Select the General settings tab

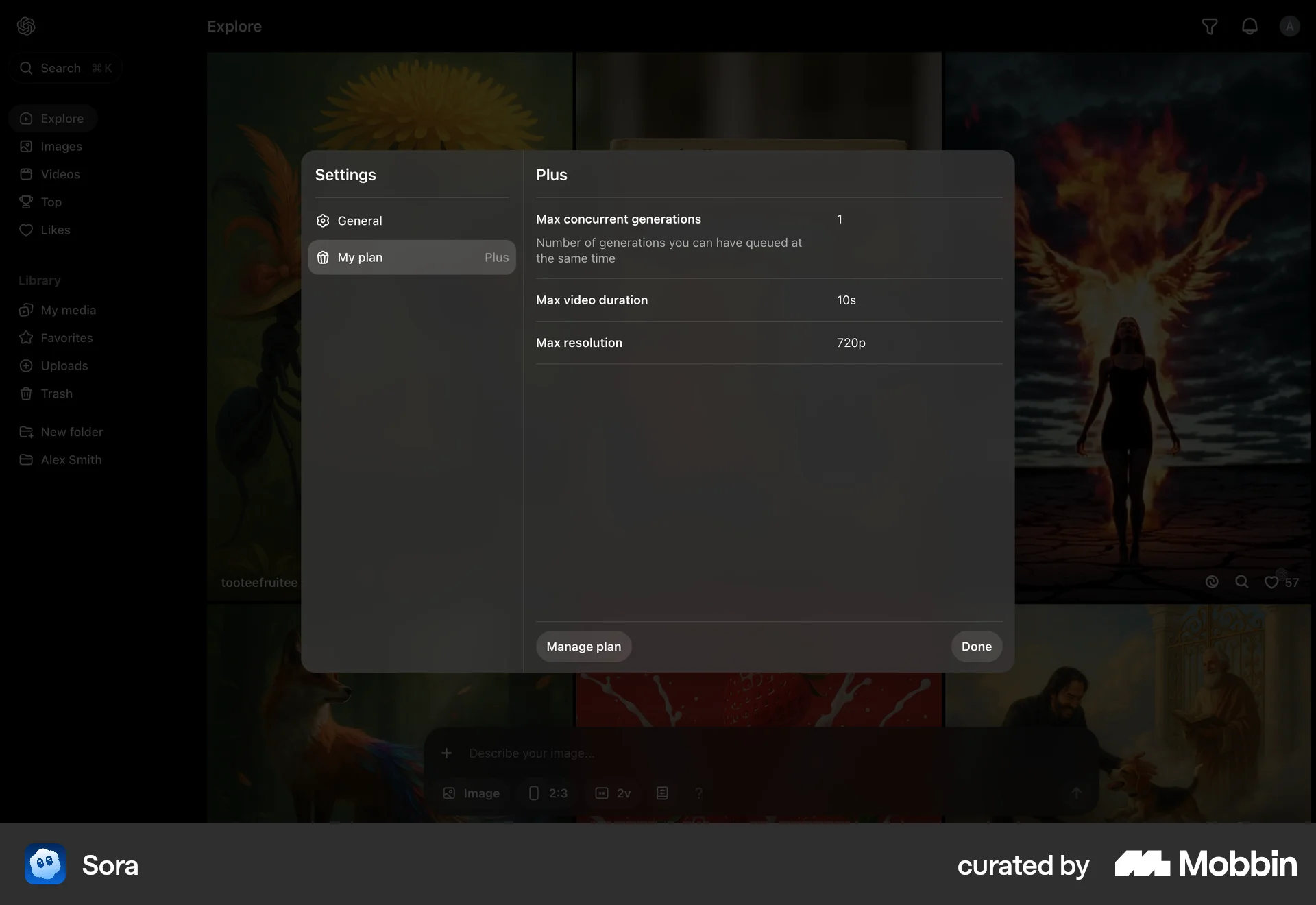tap(361, 220)
